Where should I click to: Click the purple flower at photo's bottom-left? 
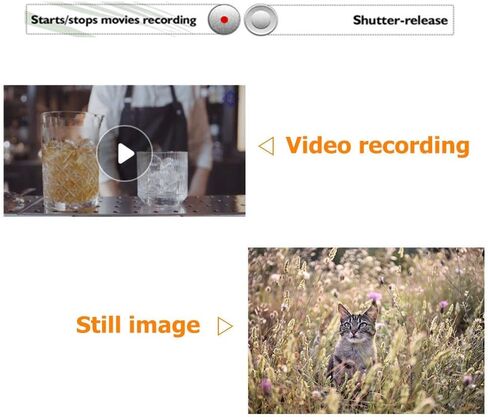[x=266, y=386]
